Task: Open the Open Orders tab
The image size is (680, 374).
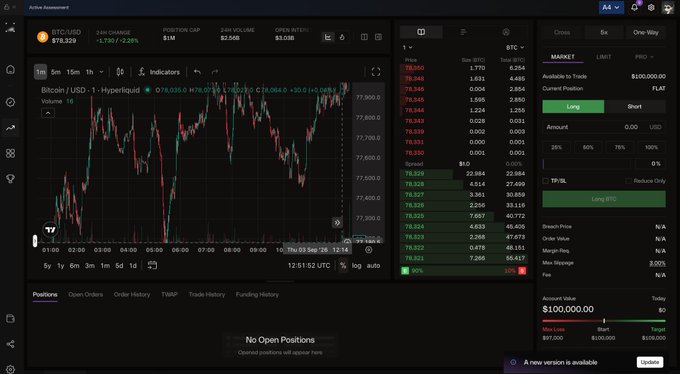Action: click(85, 294)
